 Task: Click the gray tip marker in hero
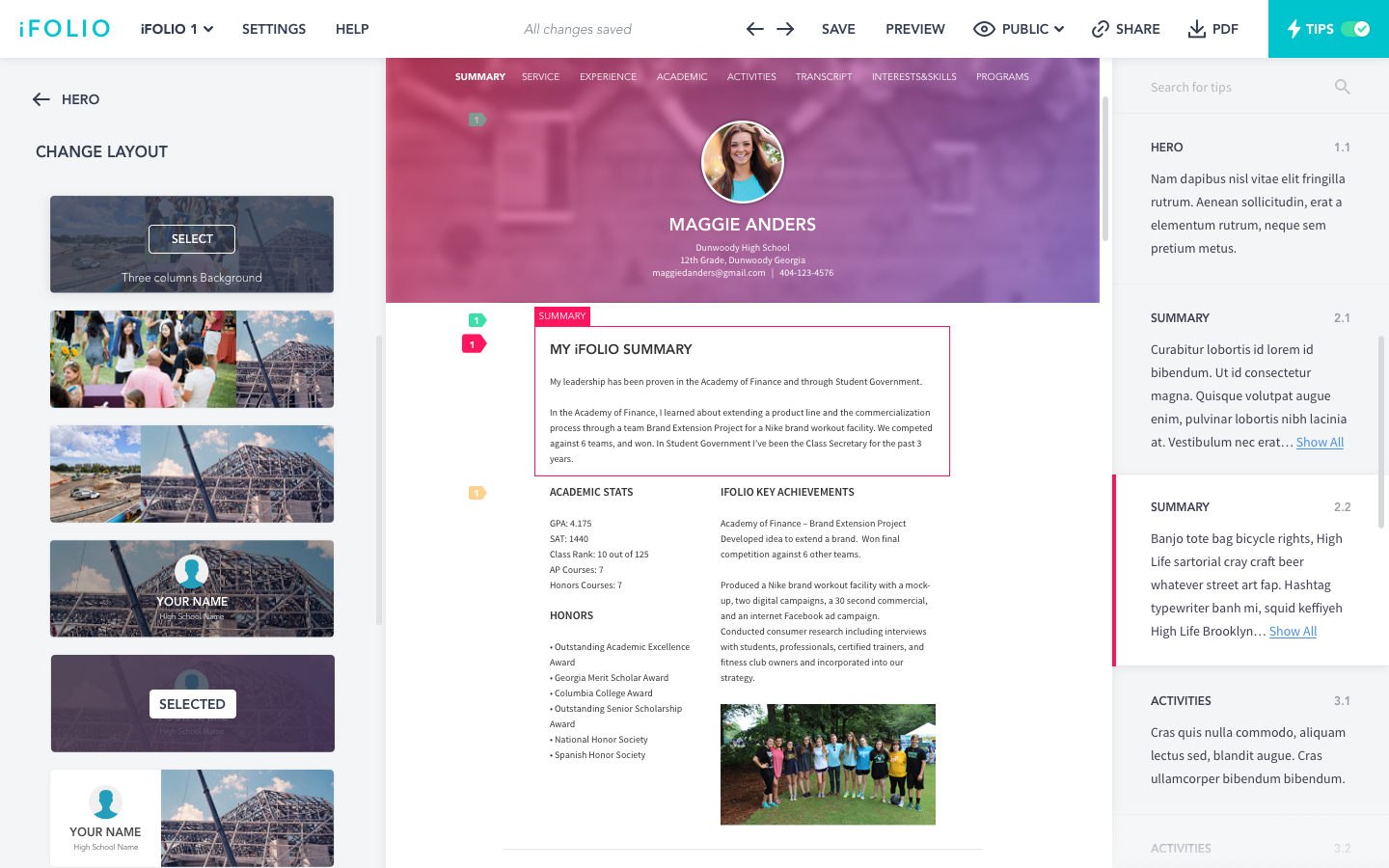coord(477,120)
